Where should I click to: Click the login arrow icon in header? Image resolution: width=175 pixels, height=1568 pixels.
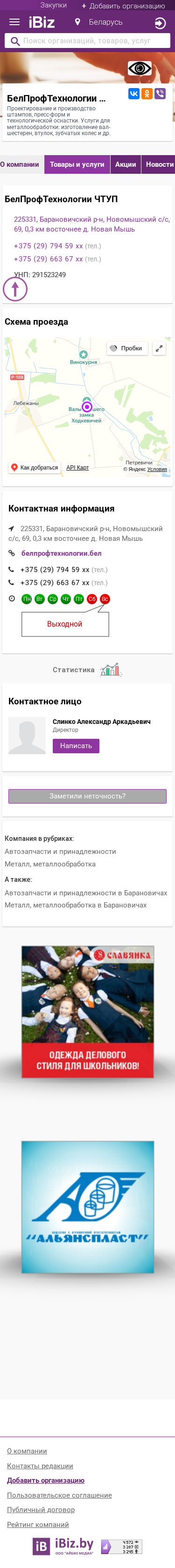[160, 23]
